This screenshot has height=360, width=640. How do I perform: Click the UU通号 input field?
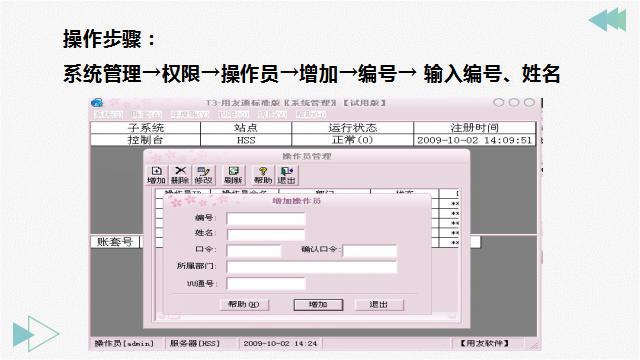pyautogui.click(x=266, y=283)
